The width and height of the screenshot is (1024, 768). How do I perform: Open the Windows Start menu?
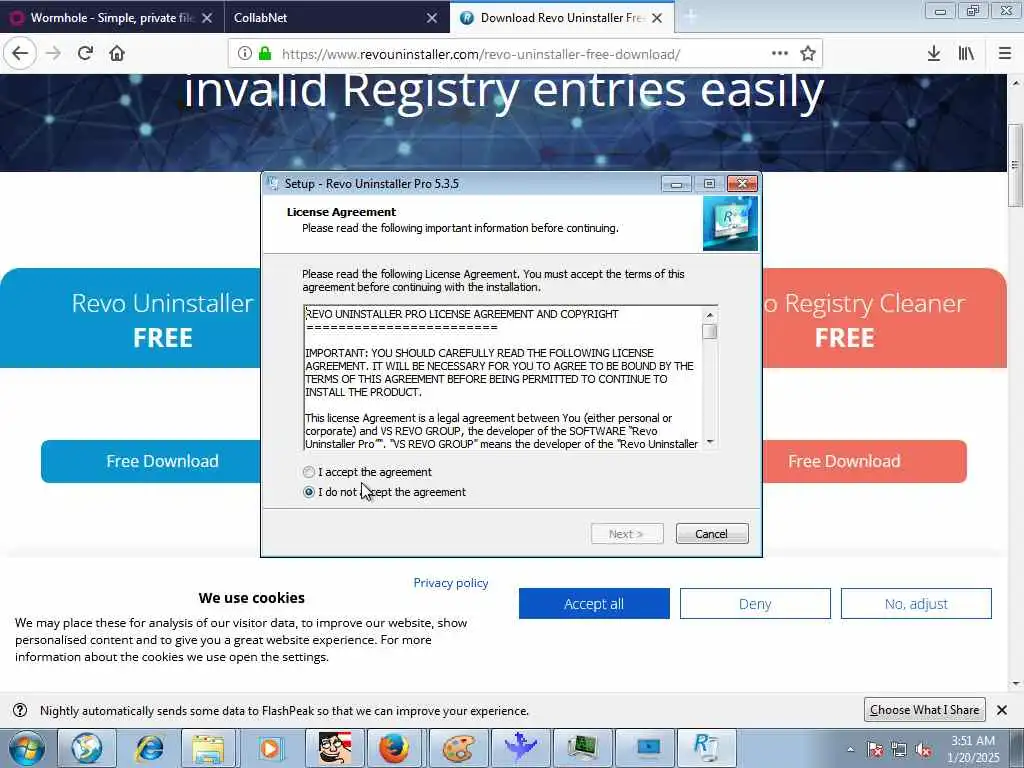(27, 748)
